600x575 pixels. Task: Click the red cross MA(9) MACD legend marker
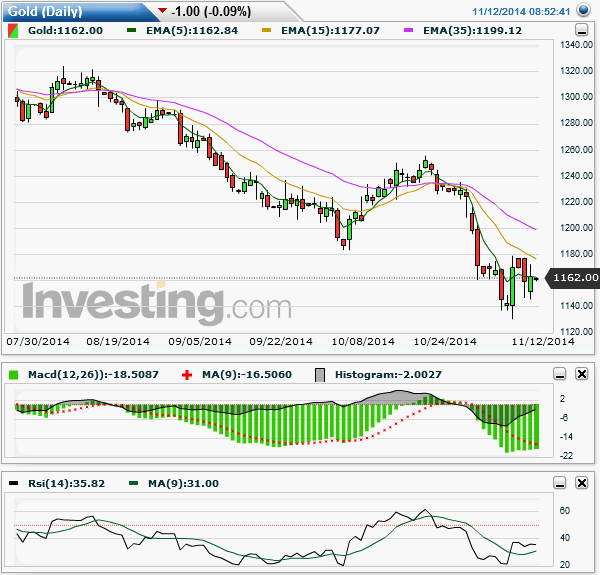[x=187, y=375]
